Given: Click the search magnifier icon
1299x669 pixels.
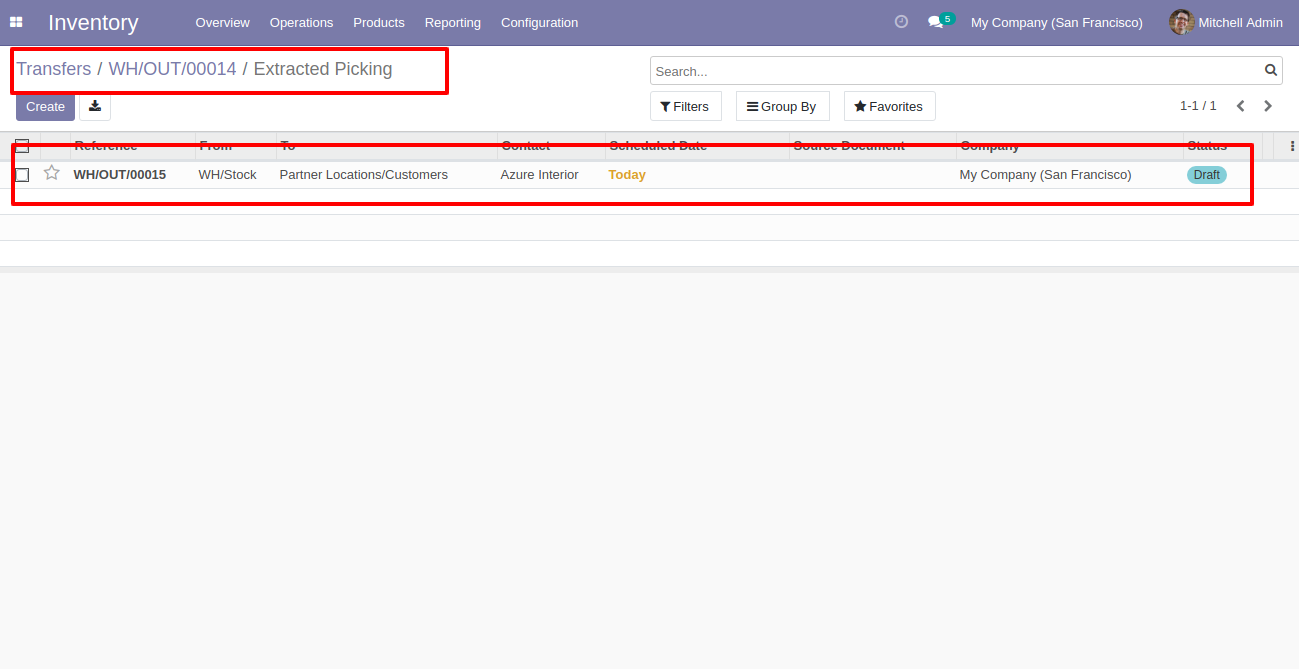Looking at the screenshot, I should 1271,71.
